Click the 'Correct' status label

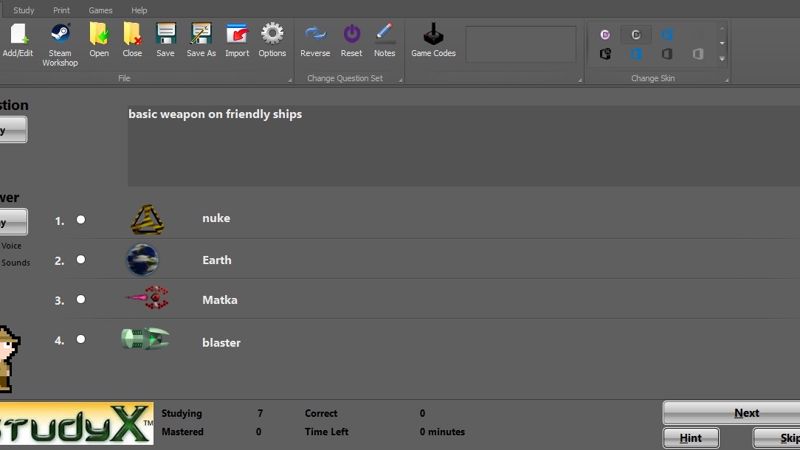click(x=321, y=413)
